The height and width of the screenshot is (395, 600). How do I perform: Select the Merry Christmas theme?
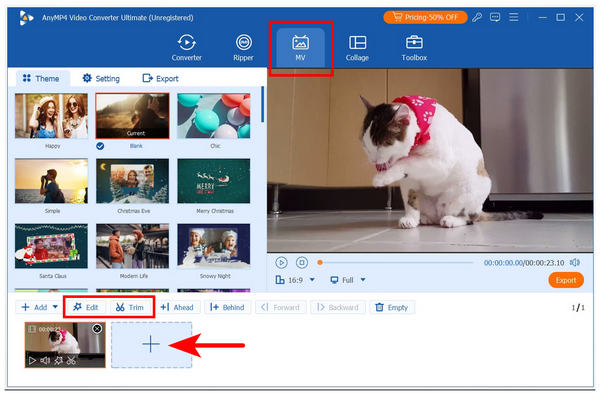(x=214, y=181)
